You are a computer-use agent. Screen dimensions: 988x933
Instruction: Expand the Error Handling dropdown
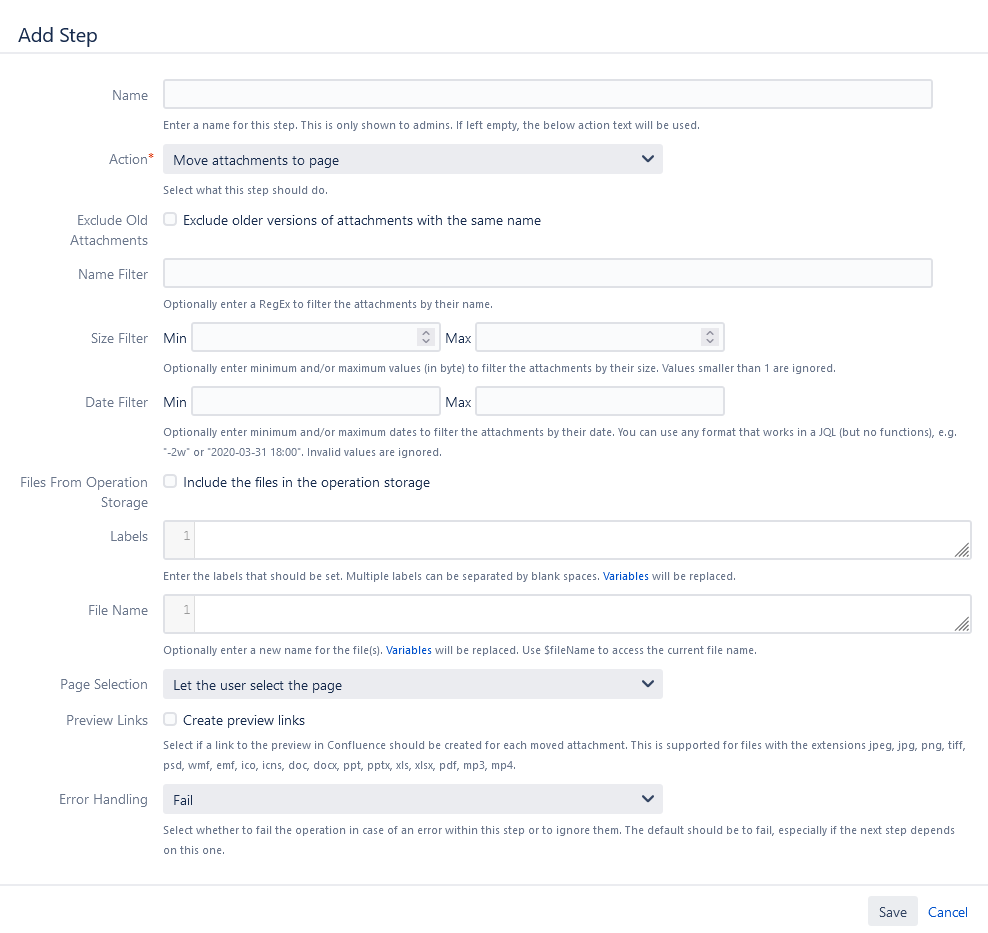pos(412,800)
